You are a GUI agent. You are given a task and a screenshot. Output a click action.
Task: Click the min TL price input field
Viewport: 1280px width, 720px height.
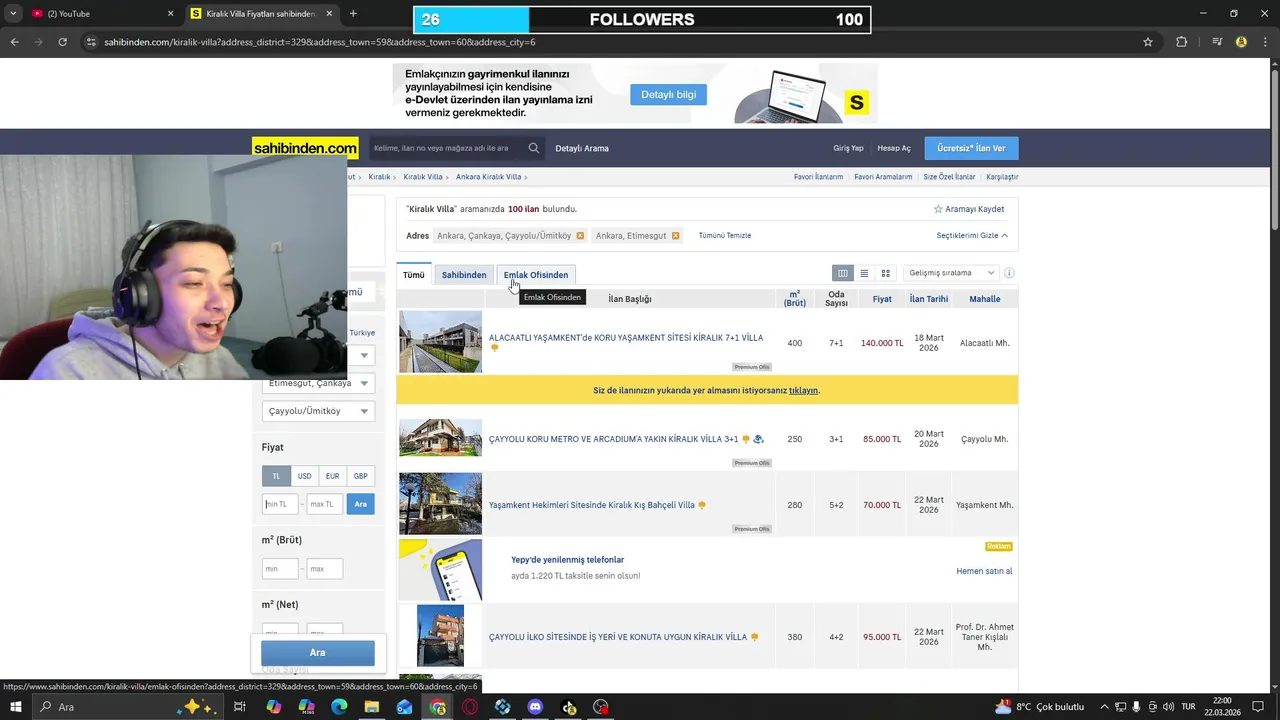[280, 504]
